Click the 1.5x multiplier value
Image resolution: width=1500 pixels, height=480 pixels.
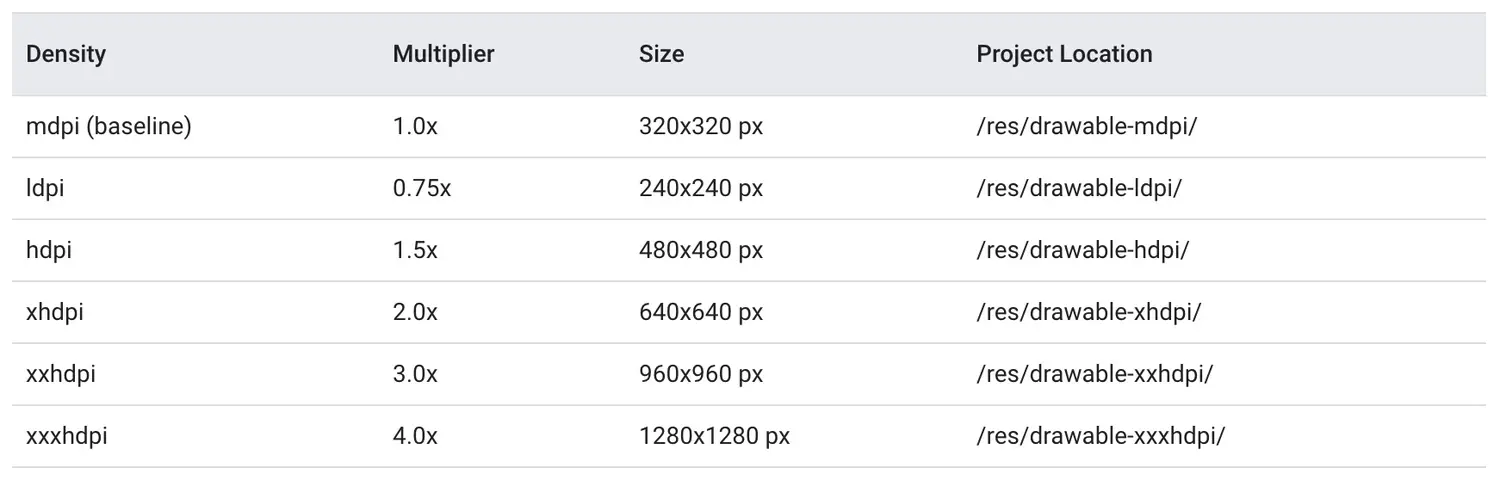pos(415,250)
